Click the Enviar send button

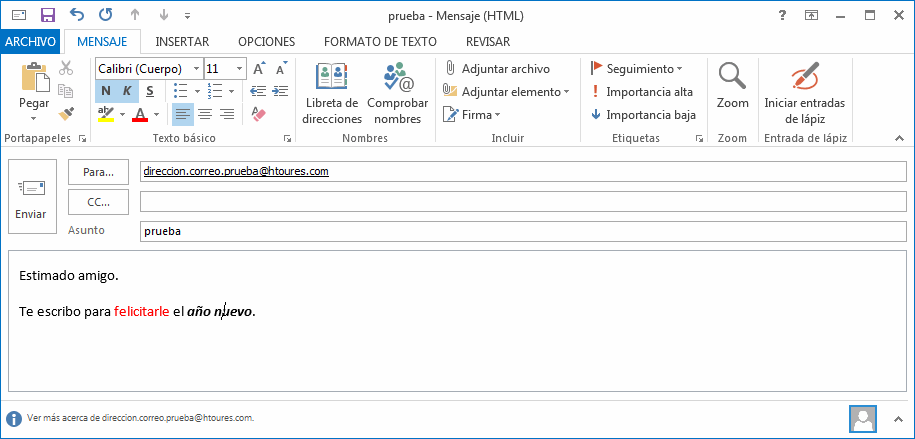click(x=31, y=196)
